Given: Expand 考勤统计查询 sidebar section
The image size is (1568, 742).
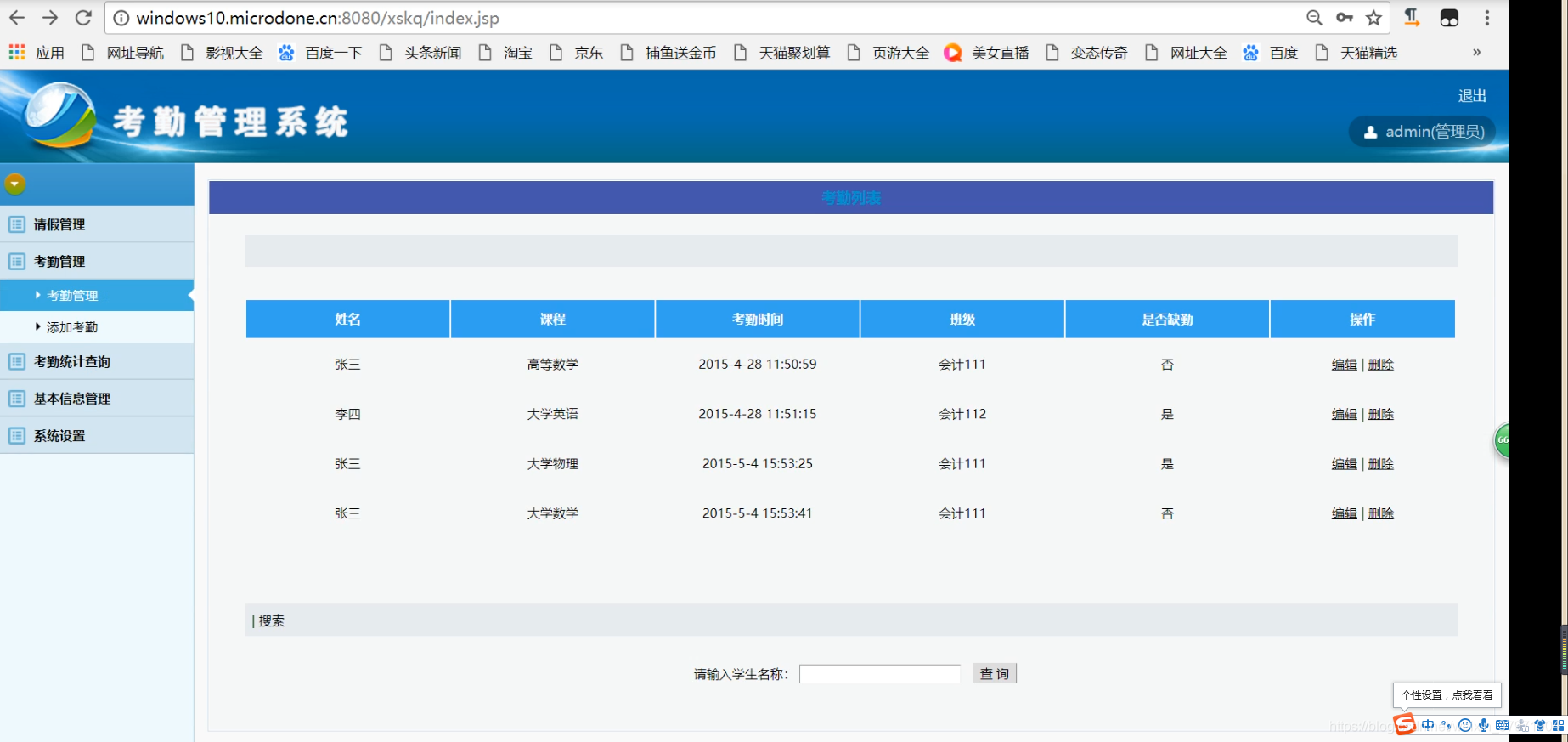Looking at the screenshot, I should point(97,361).
